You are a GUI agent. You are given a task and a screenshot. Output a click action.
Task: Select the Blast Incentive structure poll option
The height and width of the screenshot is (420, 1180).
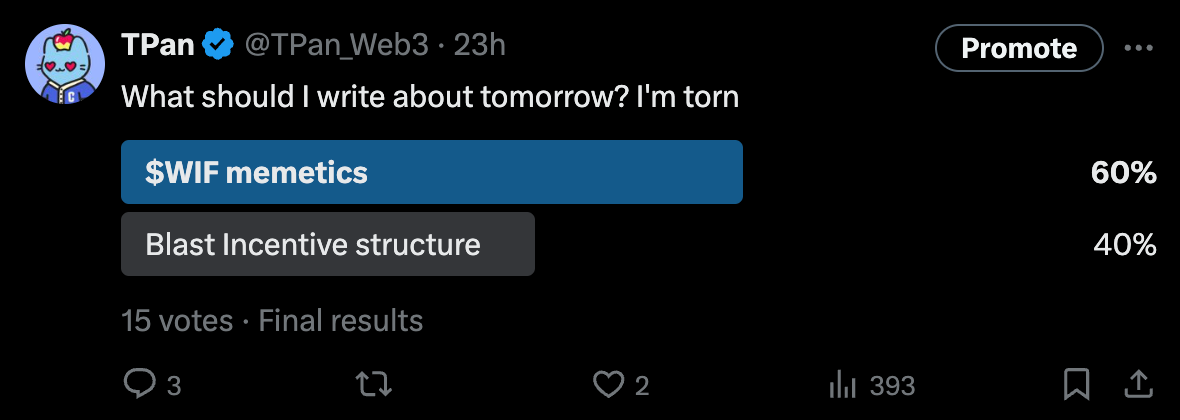coord(327,244)
